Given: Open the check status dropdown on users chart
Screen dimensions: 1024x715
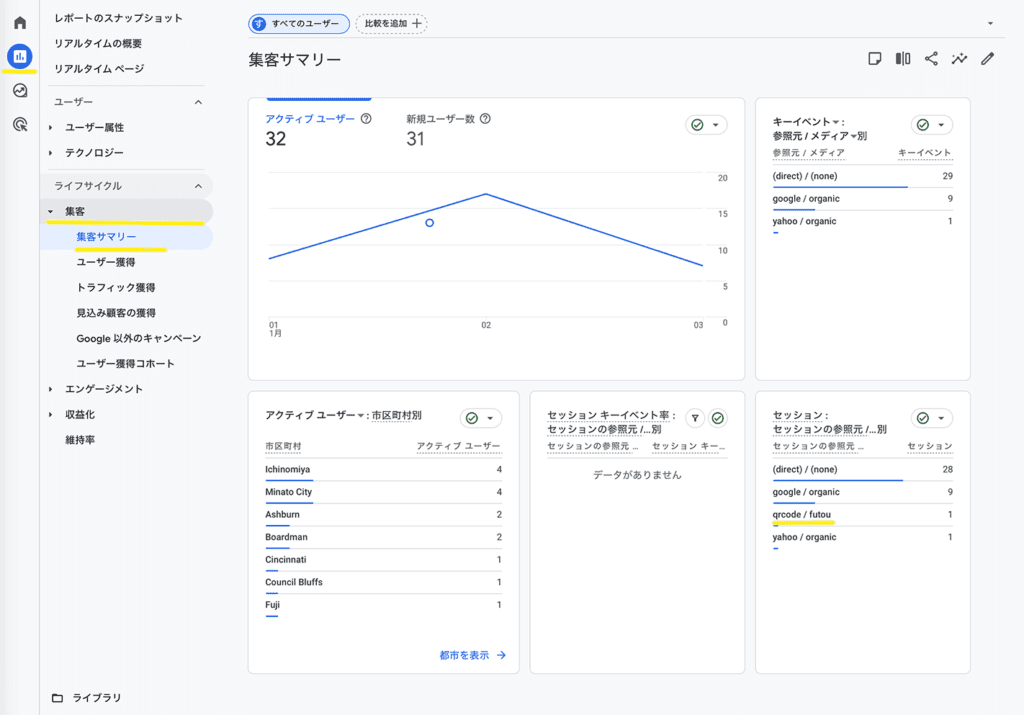Looking at the screenshot, I should click(706, 125).
